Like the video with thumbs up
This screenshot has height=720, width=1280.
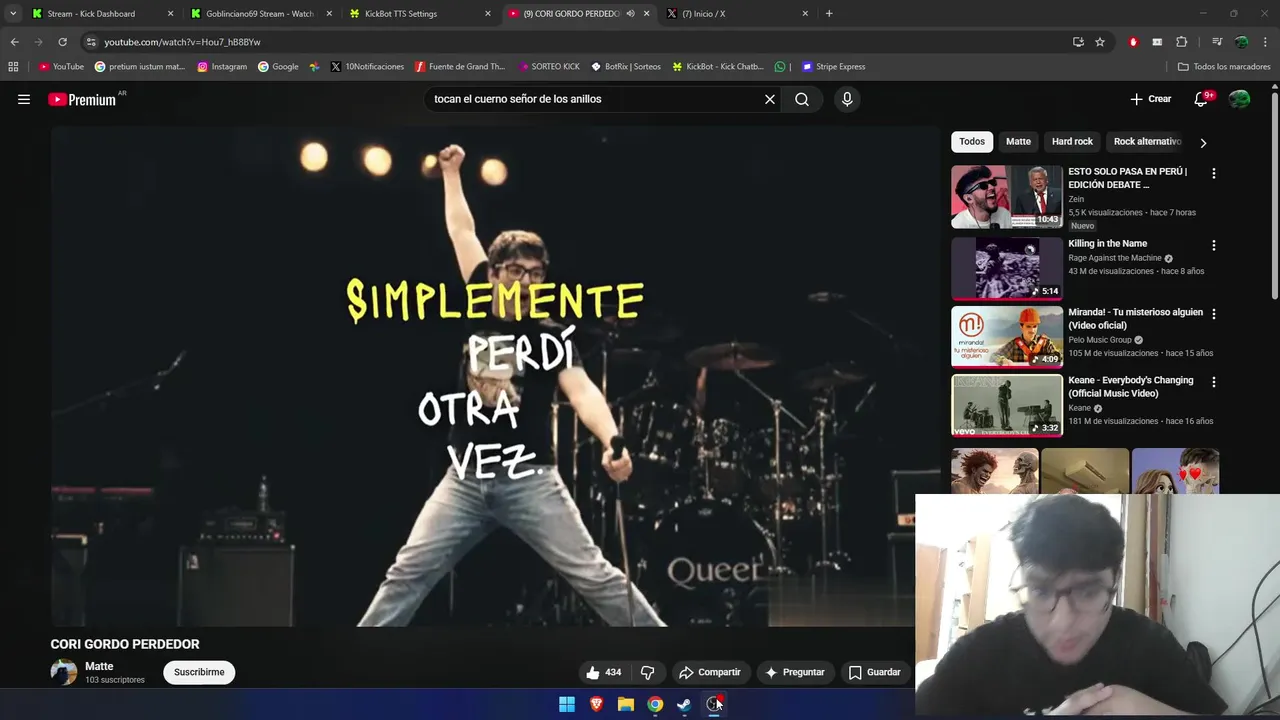[604, 672]
